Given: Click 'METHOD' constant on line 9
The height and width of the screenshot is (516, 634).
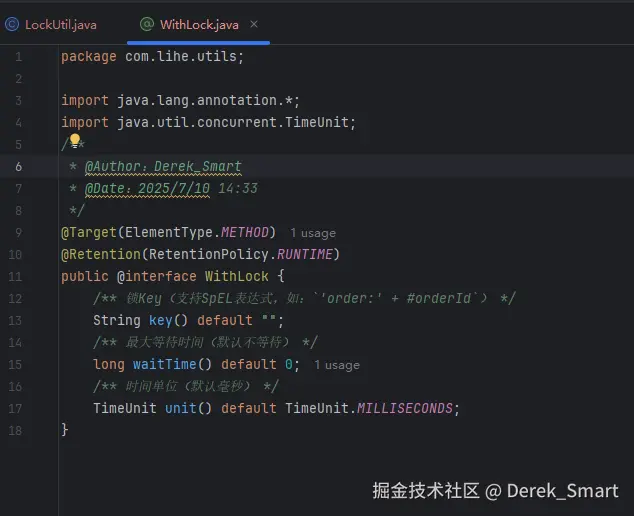Looking at the screenshot, I should pyautogui.click(x=245, y=232).
